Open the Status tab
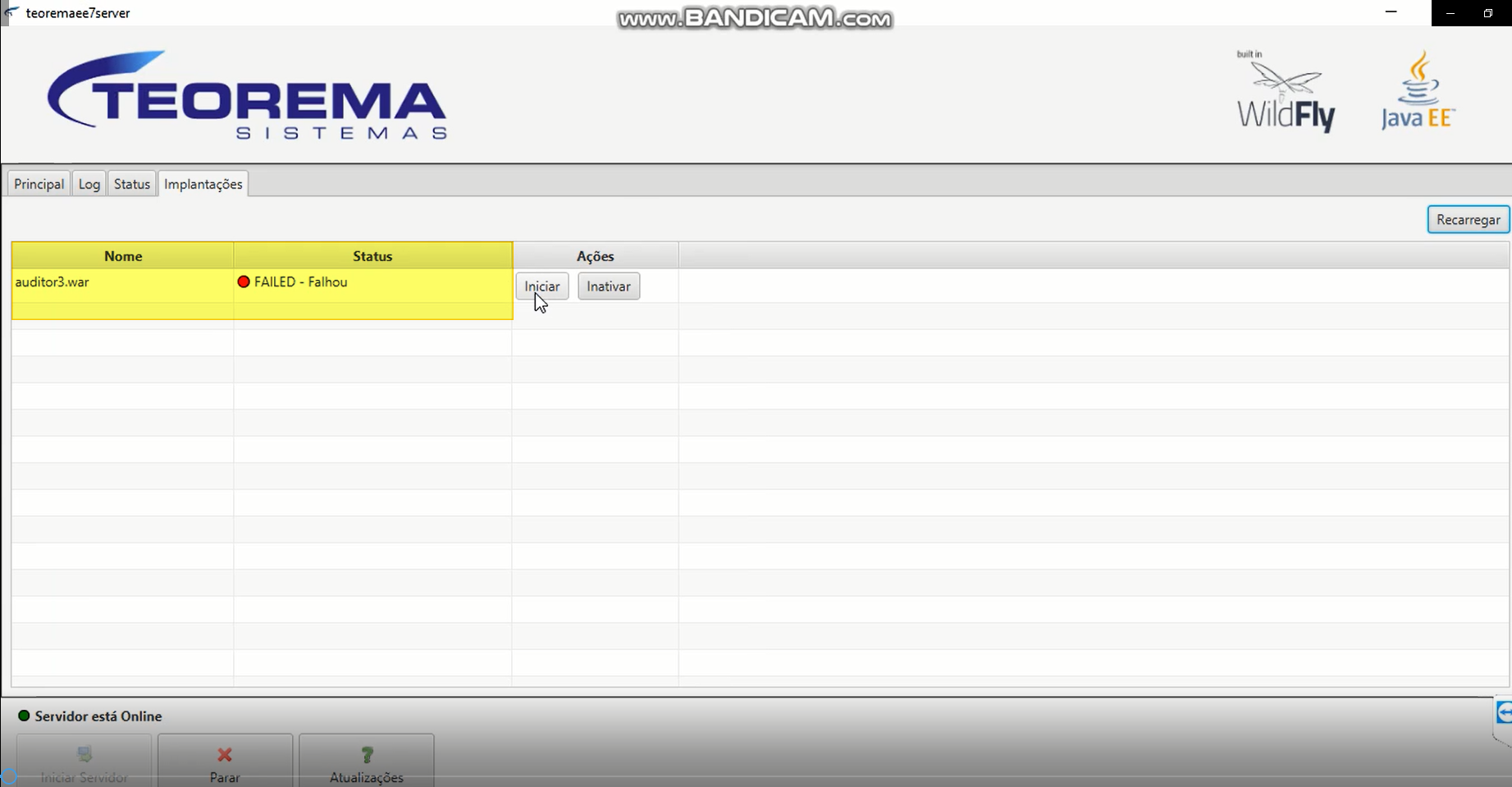Viewport: 1512px width, 787px height. [x=132, y=184]
